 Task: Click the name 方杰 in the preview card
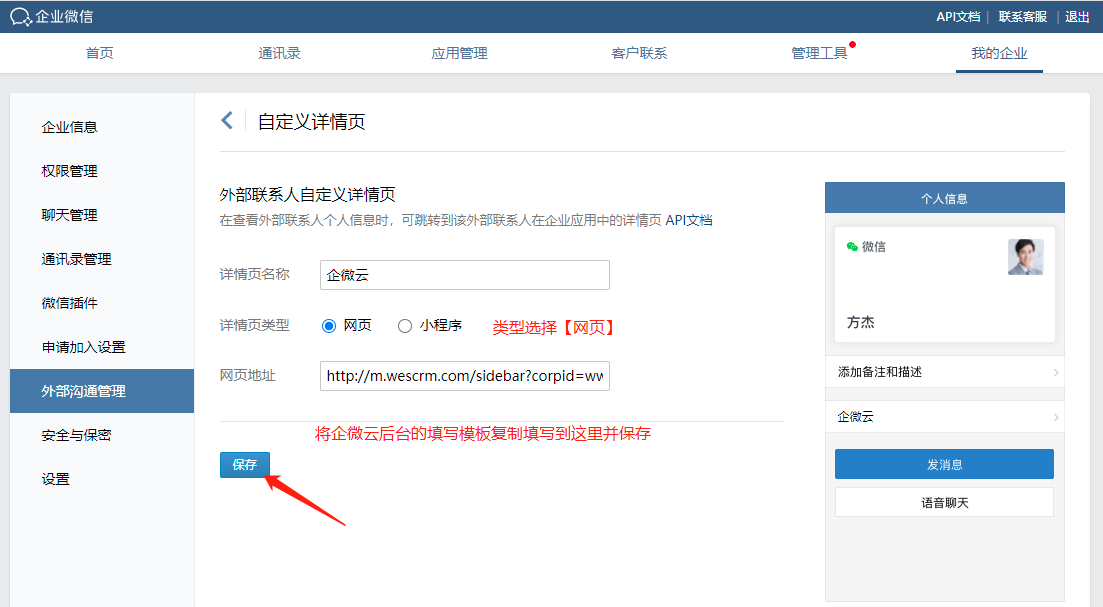[x=860, y=322]
